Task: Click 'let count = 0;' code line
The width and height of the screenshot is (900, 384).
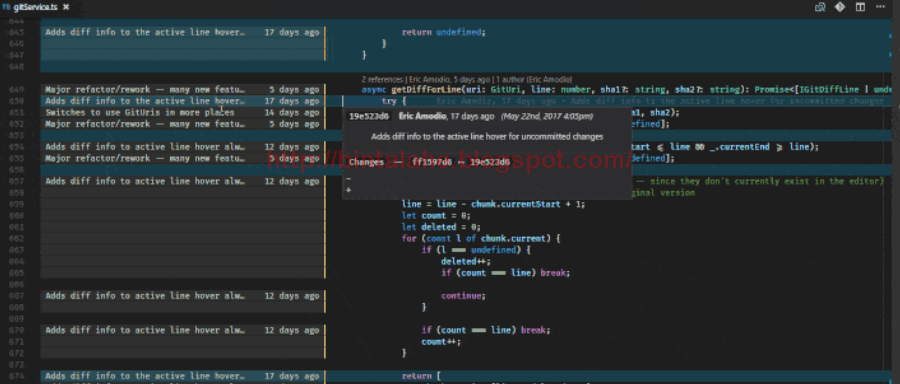Action: click(436, 216)
